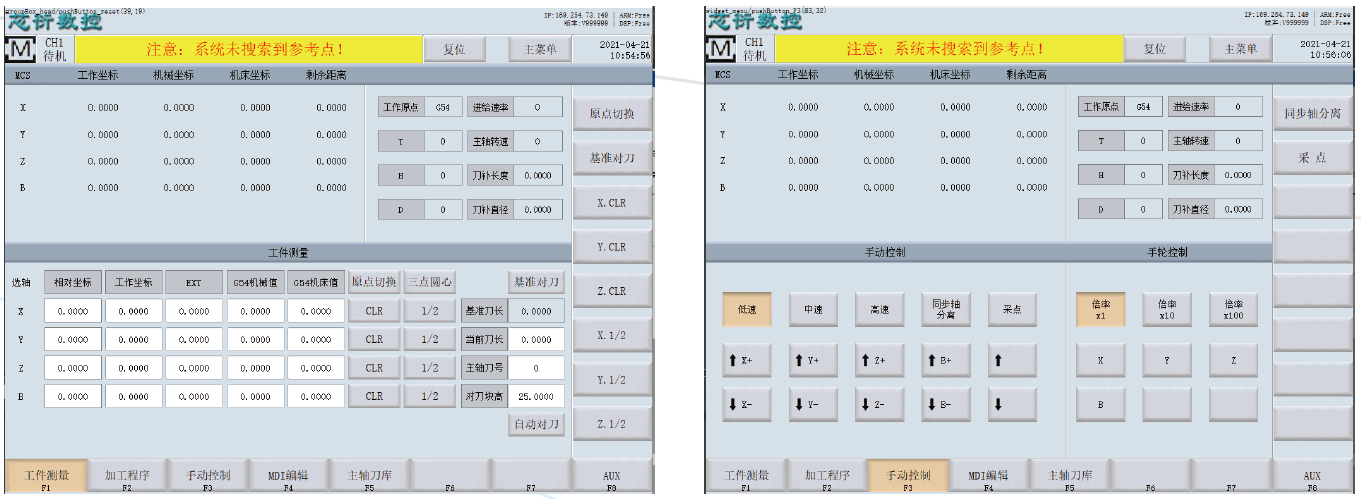This screenshot has height=499, width=1361.
Task: Move Z axis up with Z+ arrow
Action: [879, 360]
